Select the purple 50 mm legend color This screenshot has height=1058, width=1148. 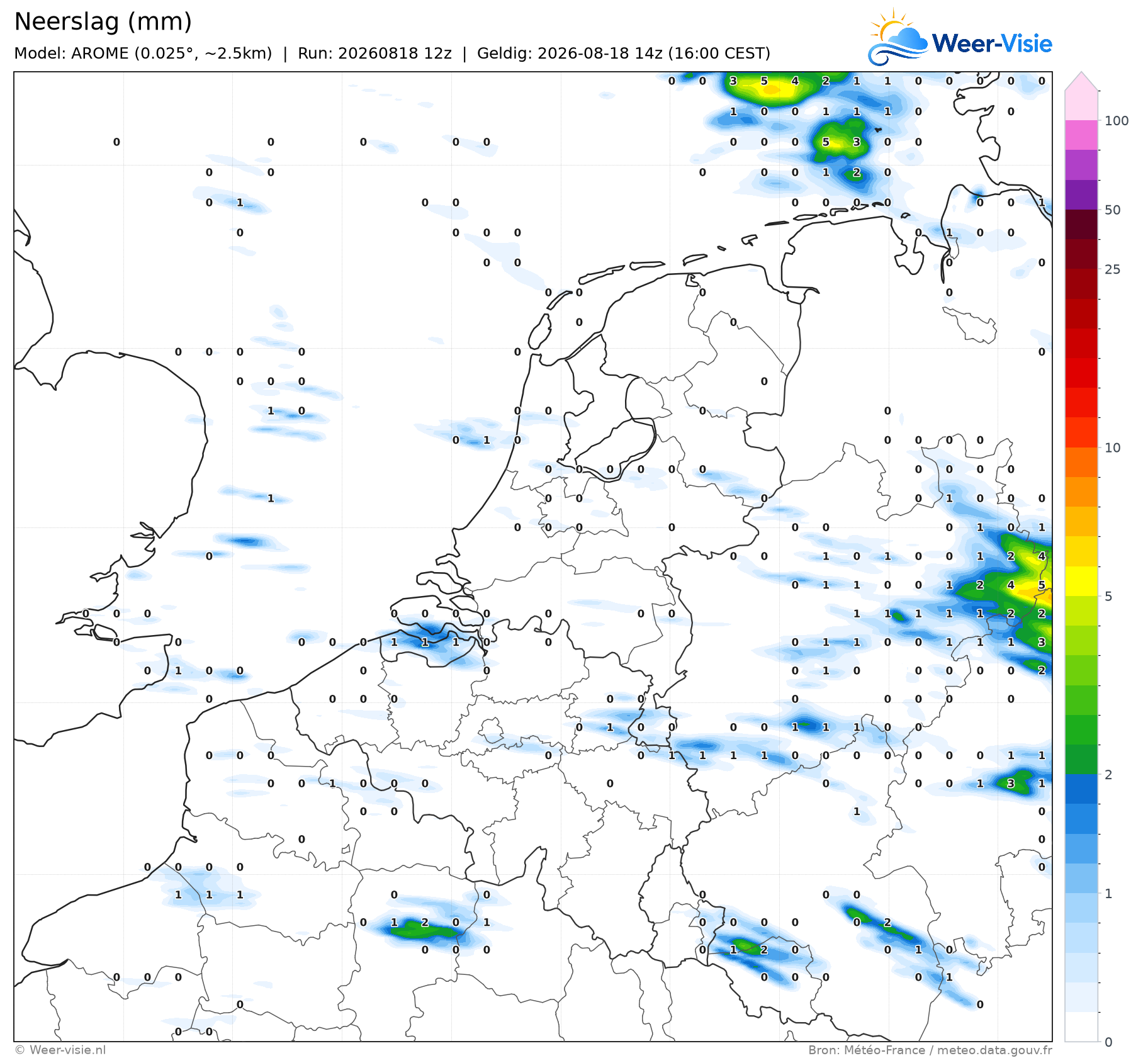coord(1081,195)
